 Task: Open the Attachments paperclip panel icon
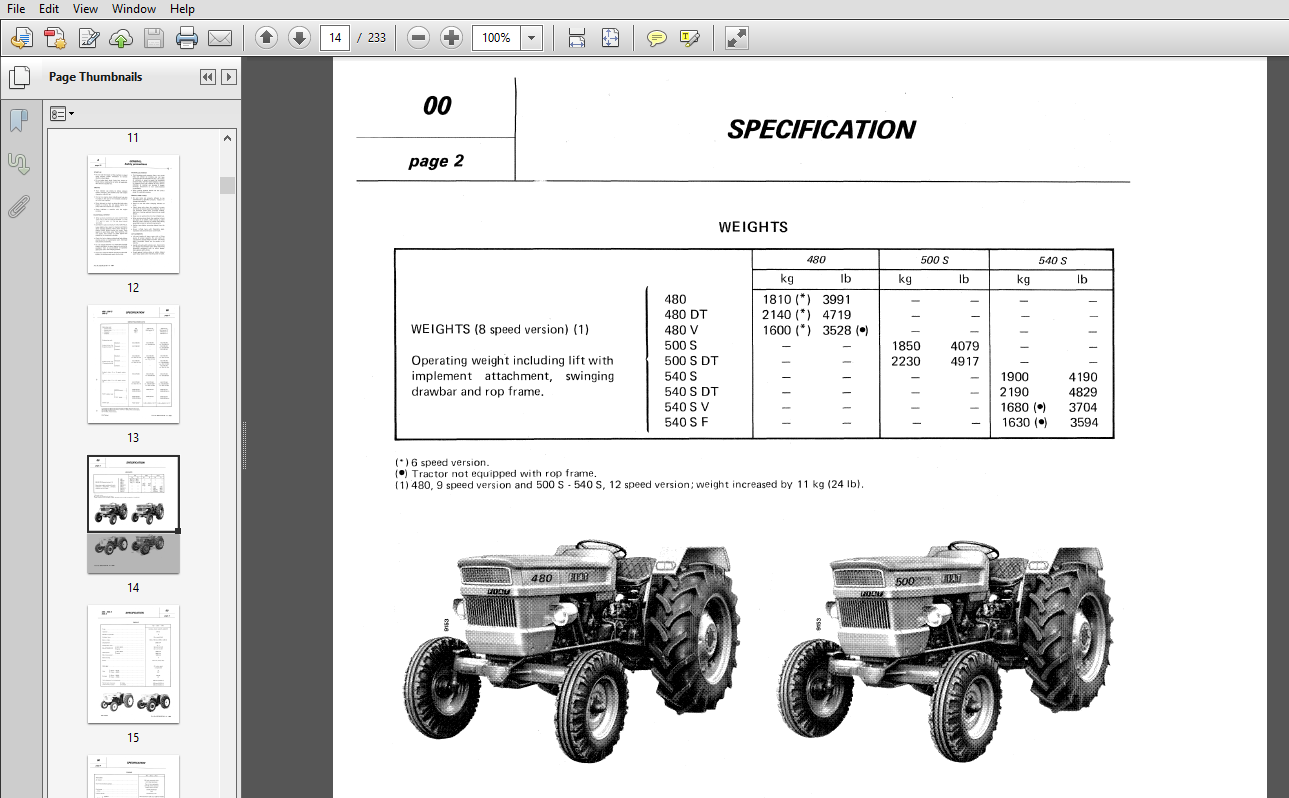click(x=18, y=206)
